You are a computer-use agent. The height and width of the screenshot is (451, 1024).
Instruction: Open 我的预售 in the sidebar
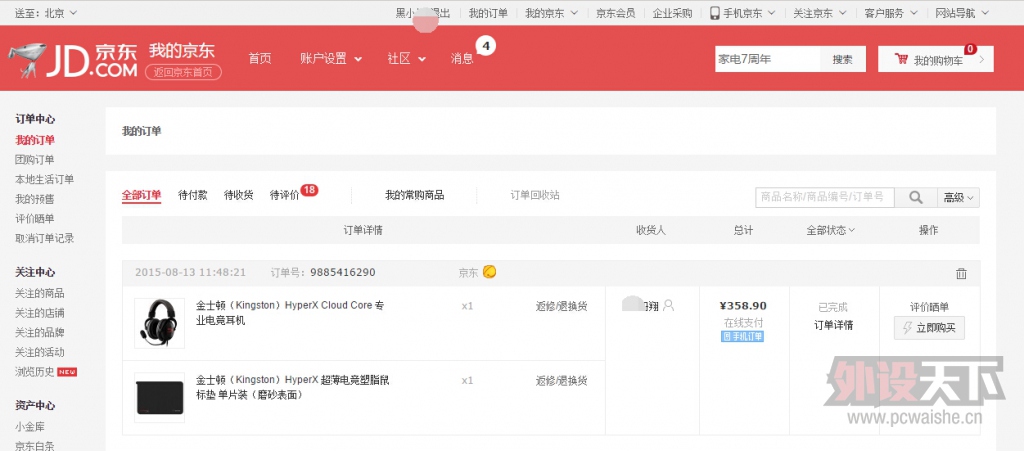[x=35, y=198]
